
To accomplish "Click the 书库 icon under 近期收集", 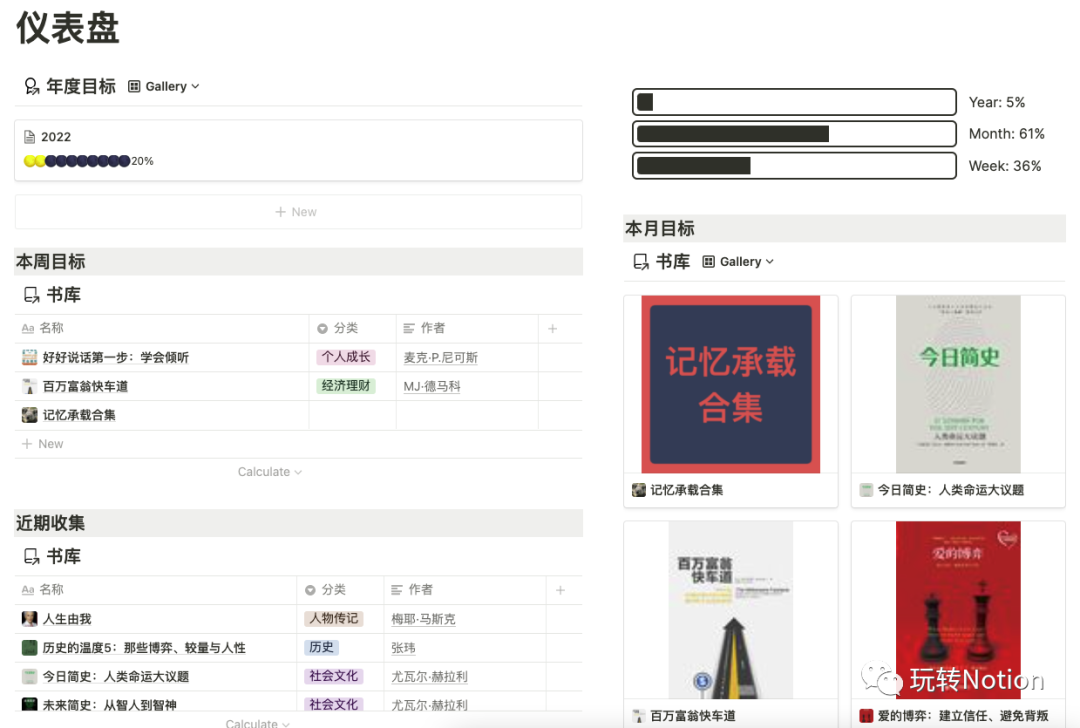I will (x=32, y=557).
